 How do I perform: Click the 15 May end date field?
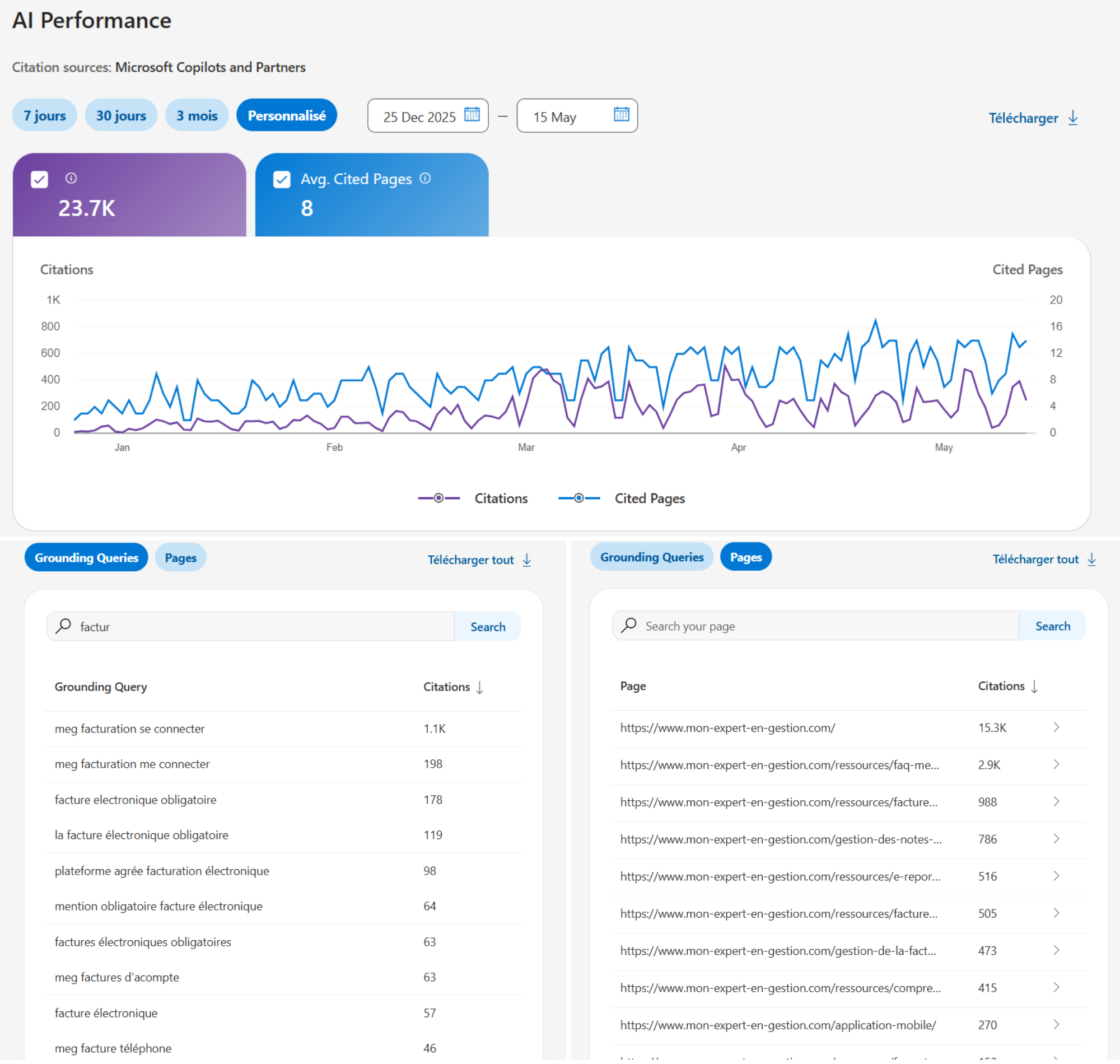click(577, 116)
